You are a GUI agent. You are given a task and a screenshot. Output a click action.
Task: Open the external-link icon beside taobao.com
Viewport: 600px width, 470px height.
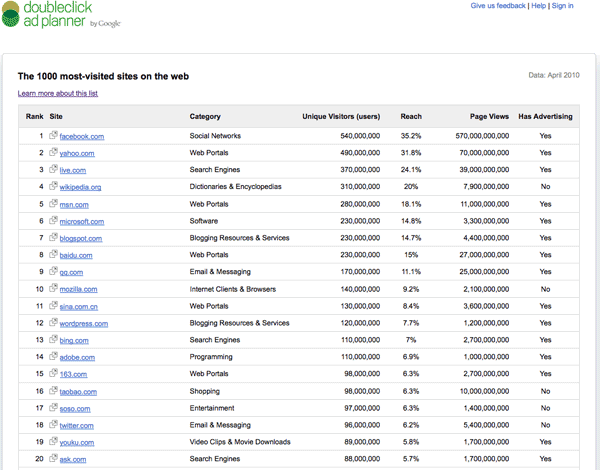point(53,390)
